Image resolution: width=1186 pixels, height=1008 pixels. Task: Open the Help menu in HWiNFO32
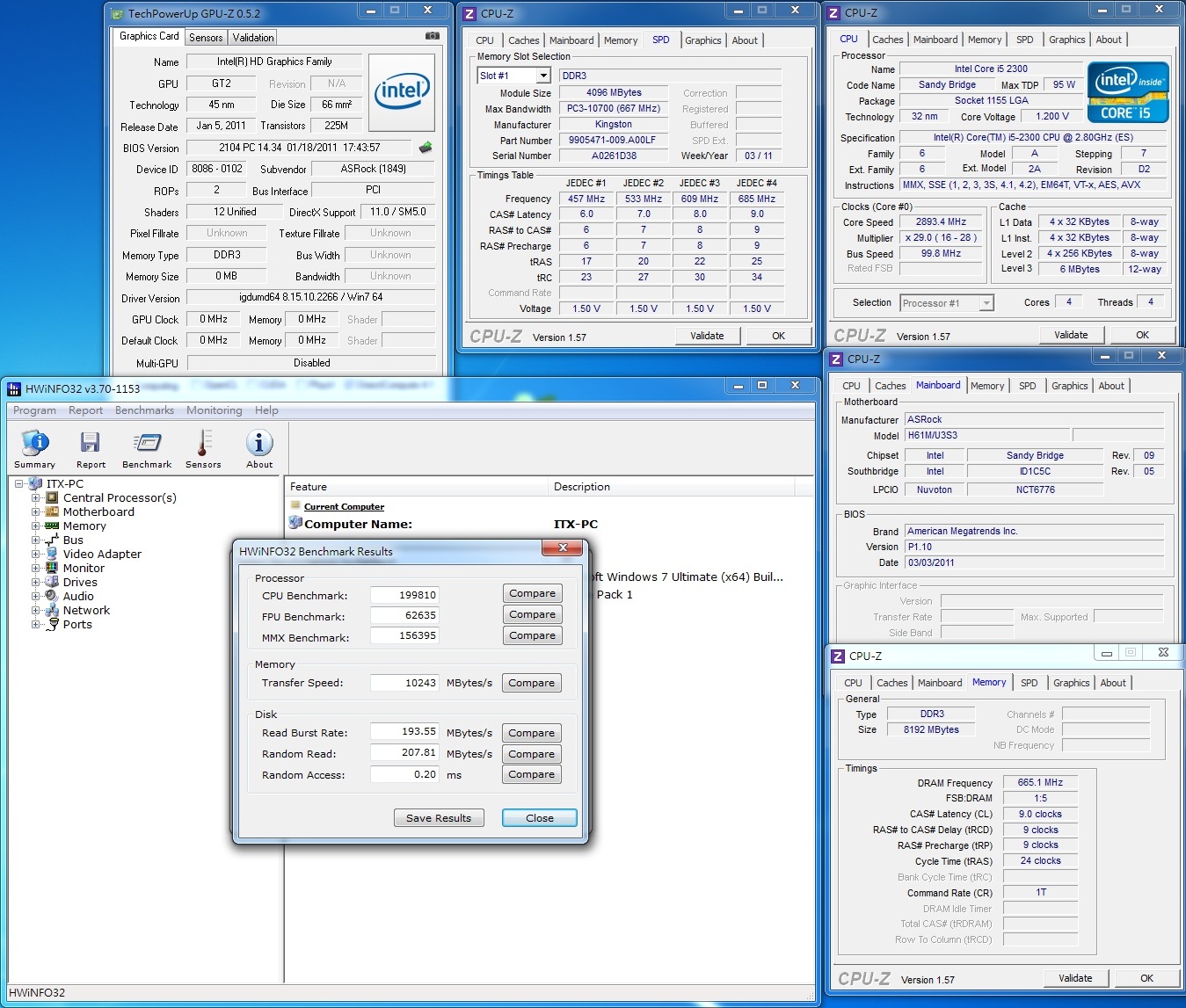click(x=267, y=410)
